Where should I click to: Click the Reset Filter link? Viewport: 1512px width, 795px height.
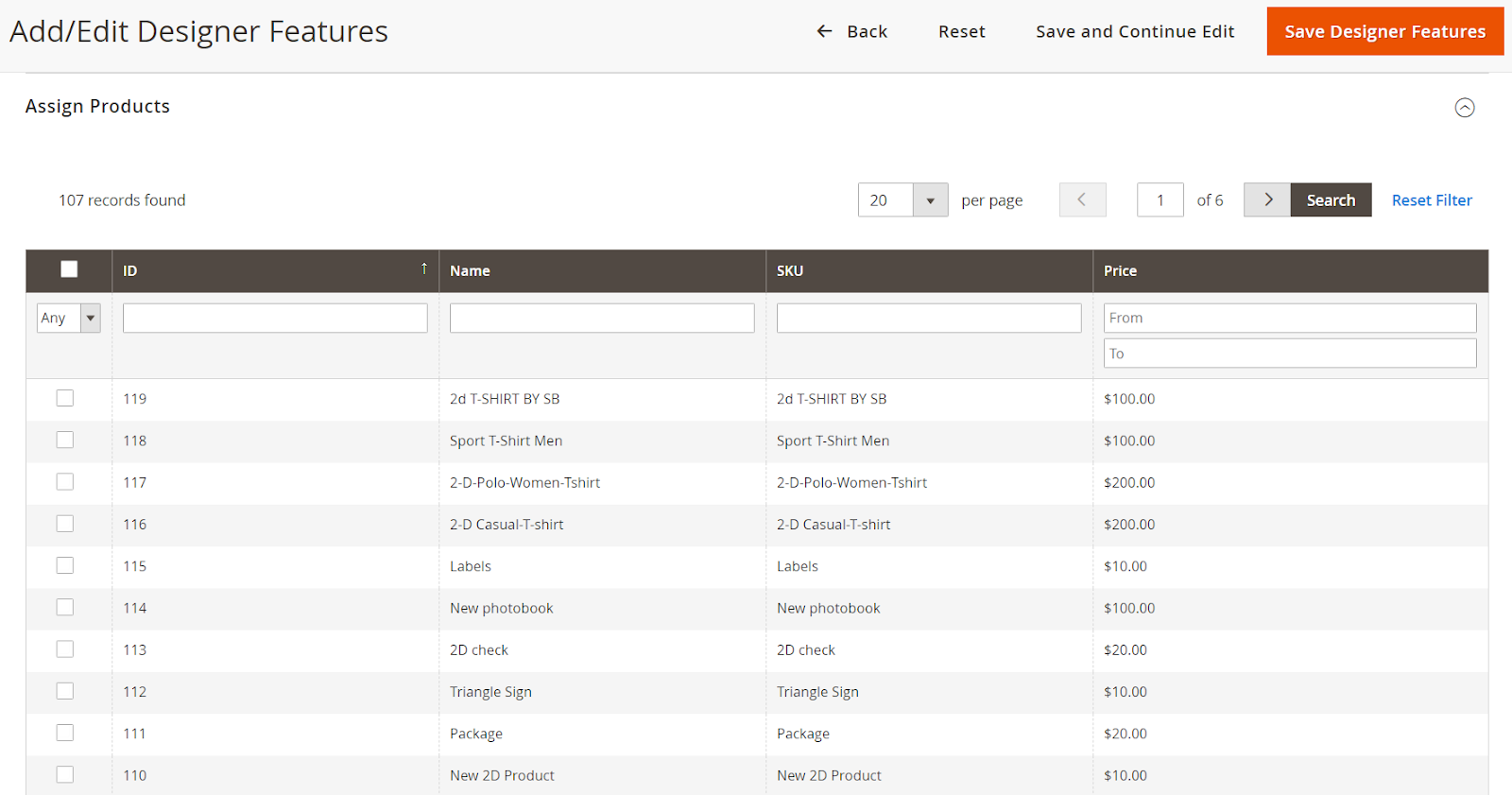point(1432,200)
